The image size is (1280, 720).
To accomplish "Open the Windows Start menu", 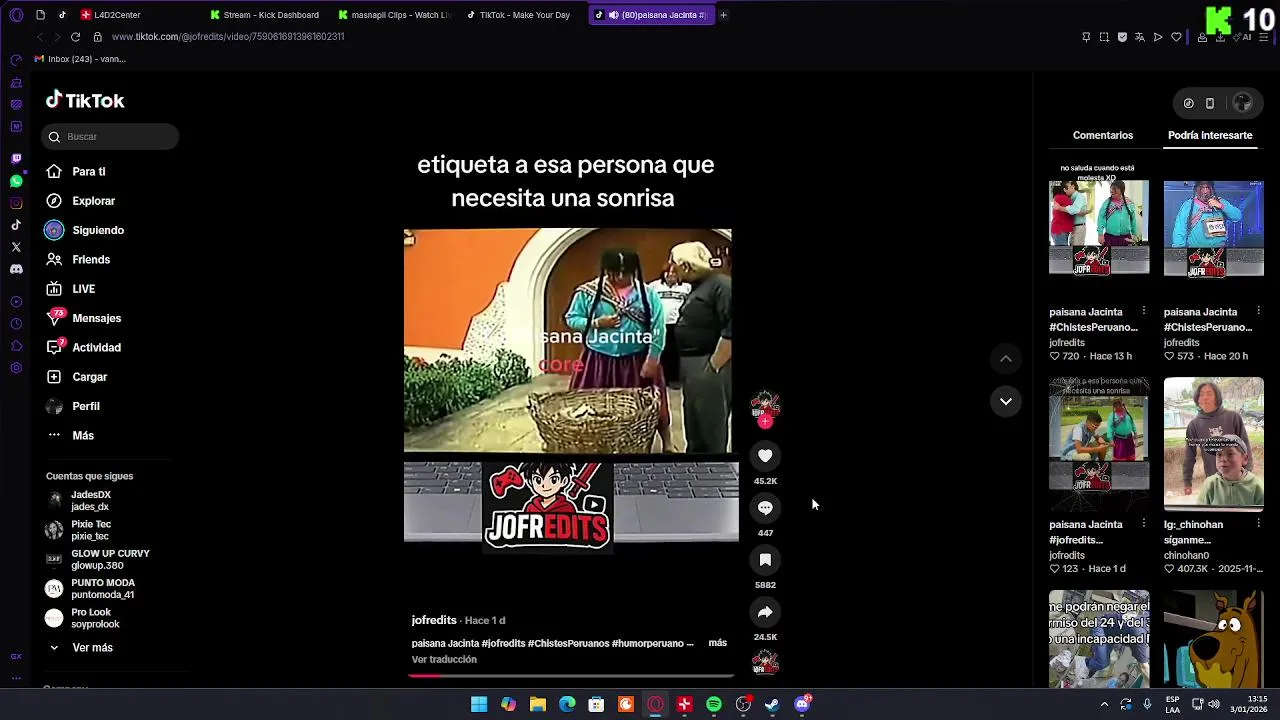I will 479,705.
